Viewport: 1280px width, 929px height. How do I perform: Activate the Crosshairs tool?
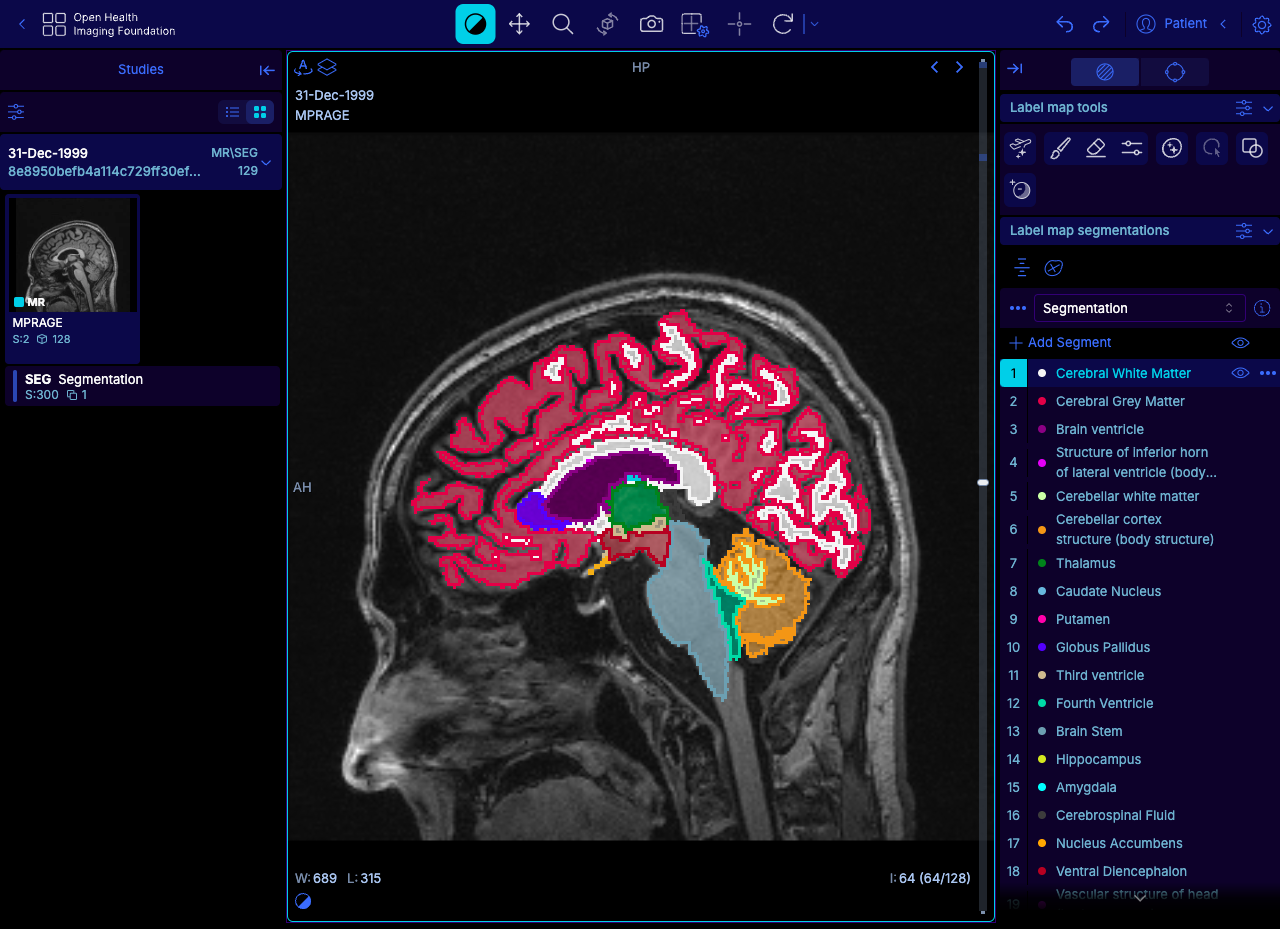pos(739,24)
